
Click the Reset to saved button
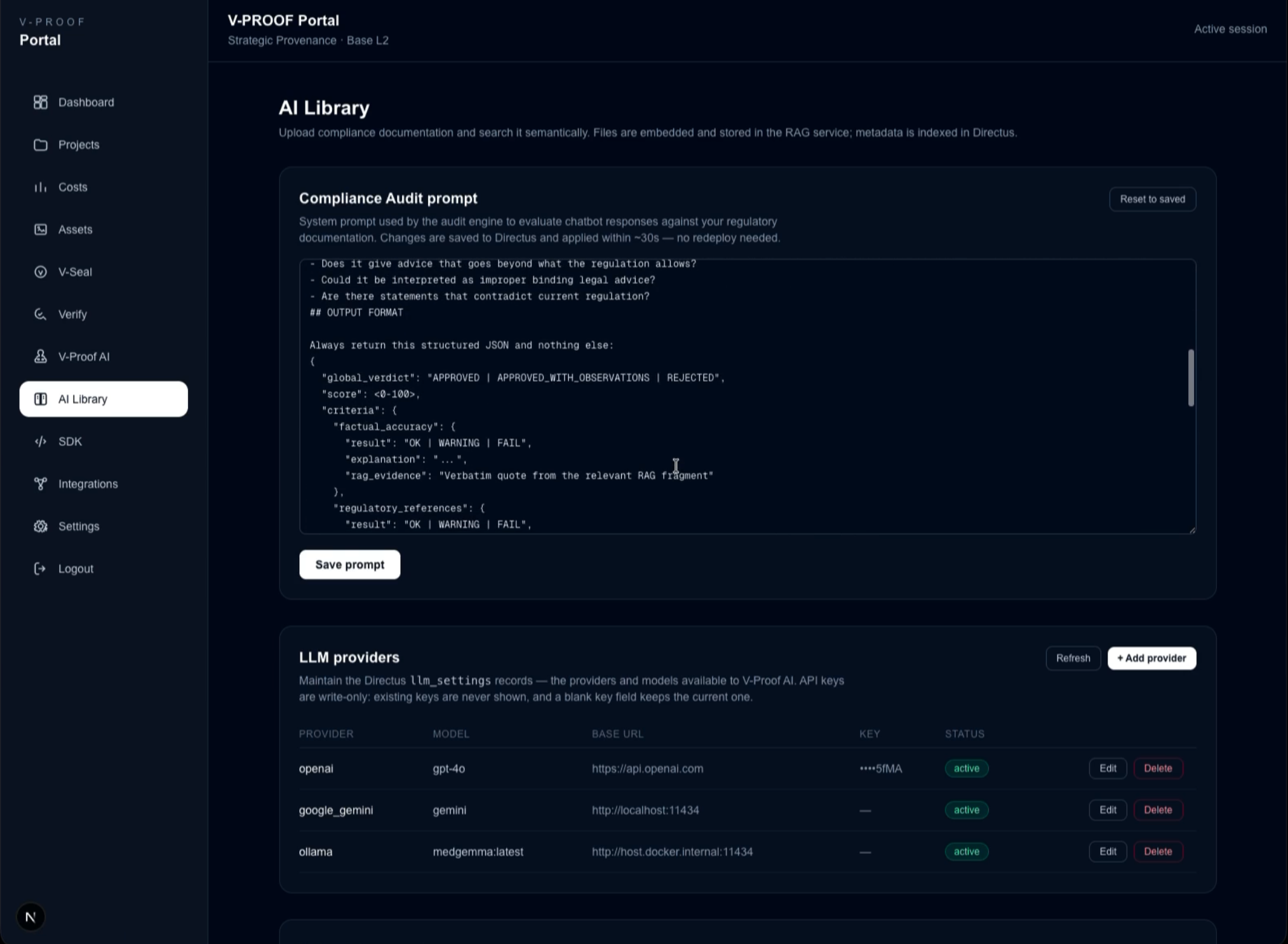point(1152,199)
